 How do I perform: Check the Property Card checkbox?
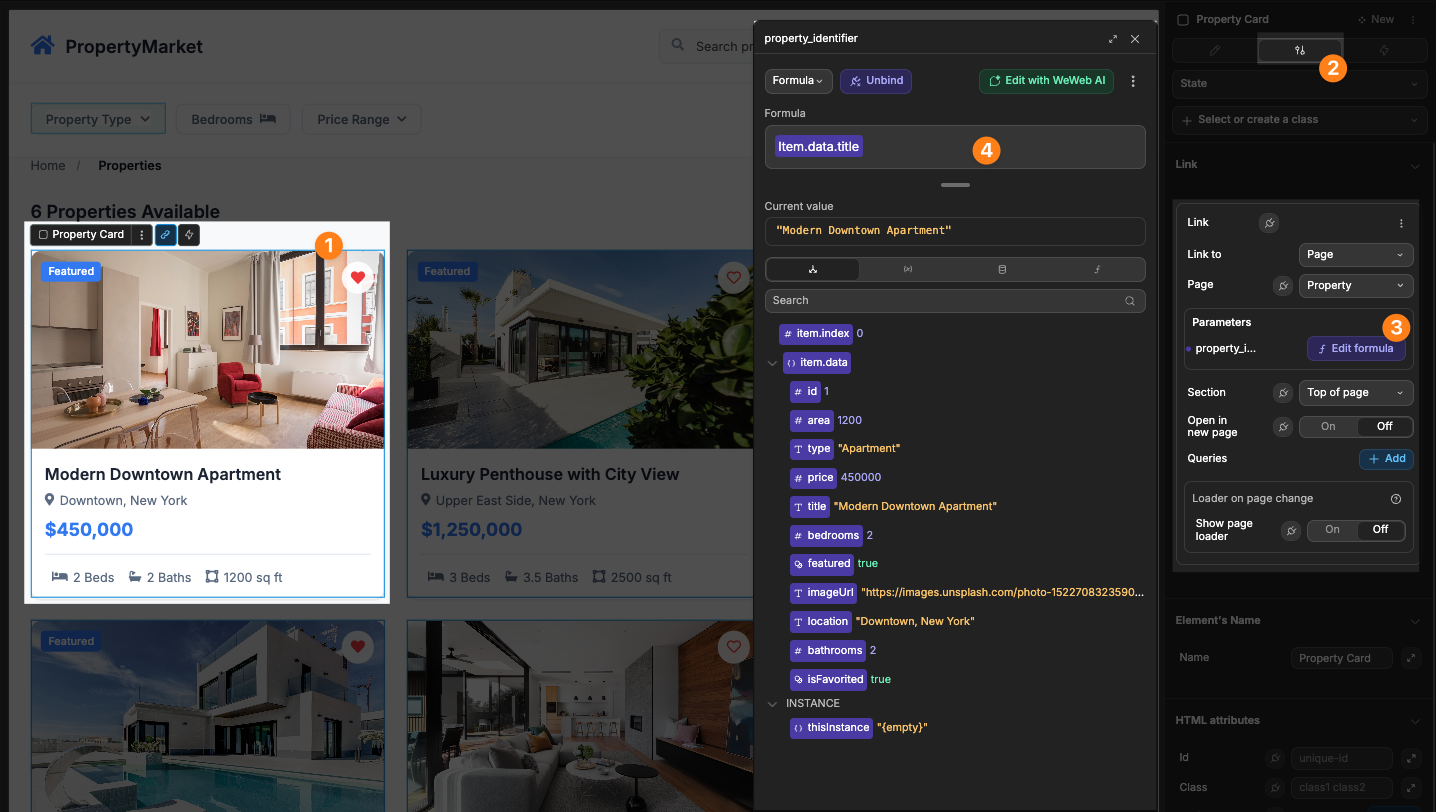[1183, 19]
